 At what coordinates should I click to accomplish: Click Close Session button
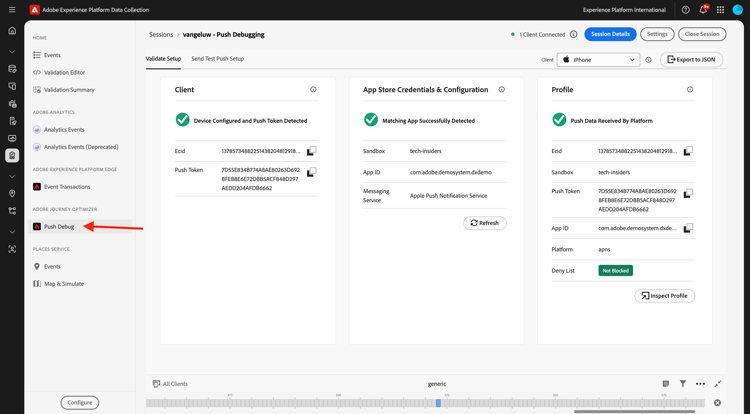pos(702,34)
